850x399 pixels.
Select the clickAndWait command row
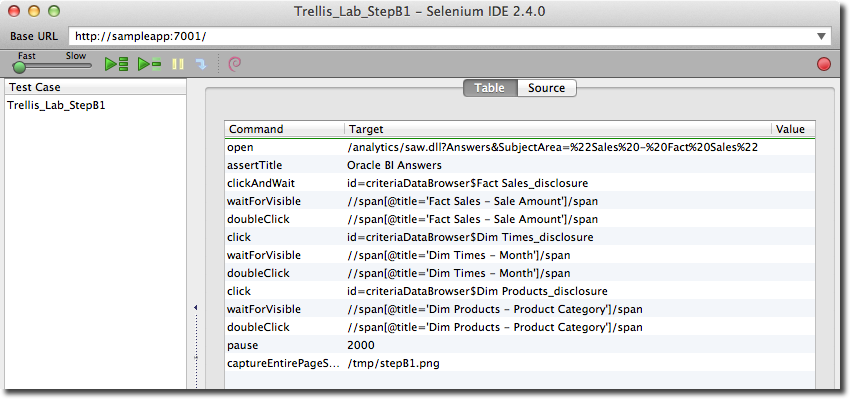(520, 183)
